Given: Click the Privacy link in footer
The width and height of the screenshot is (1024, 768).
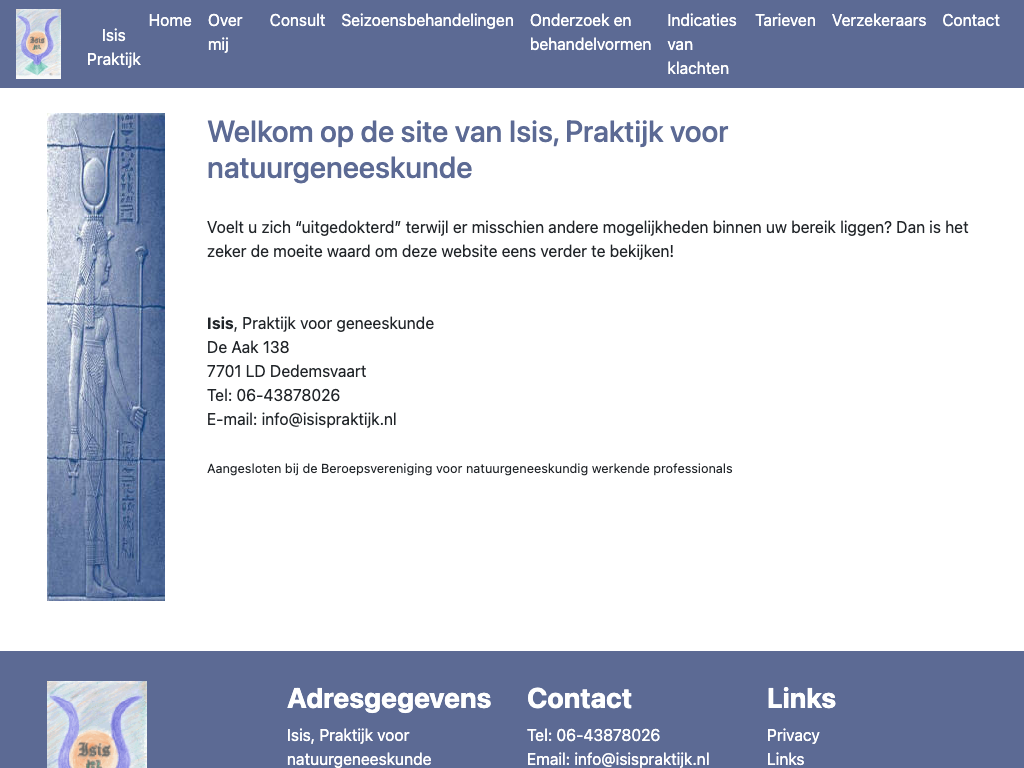Looking at the screenshot, I should 793,735.
